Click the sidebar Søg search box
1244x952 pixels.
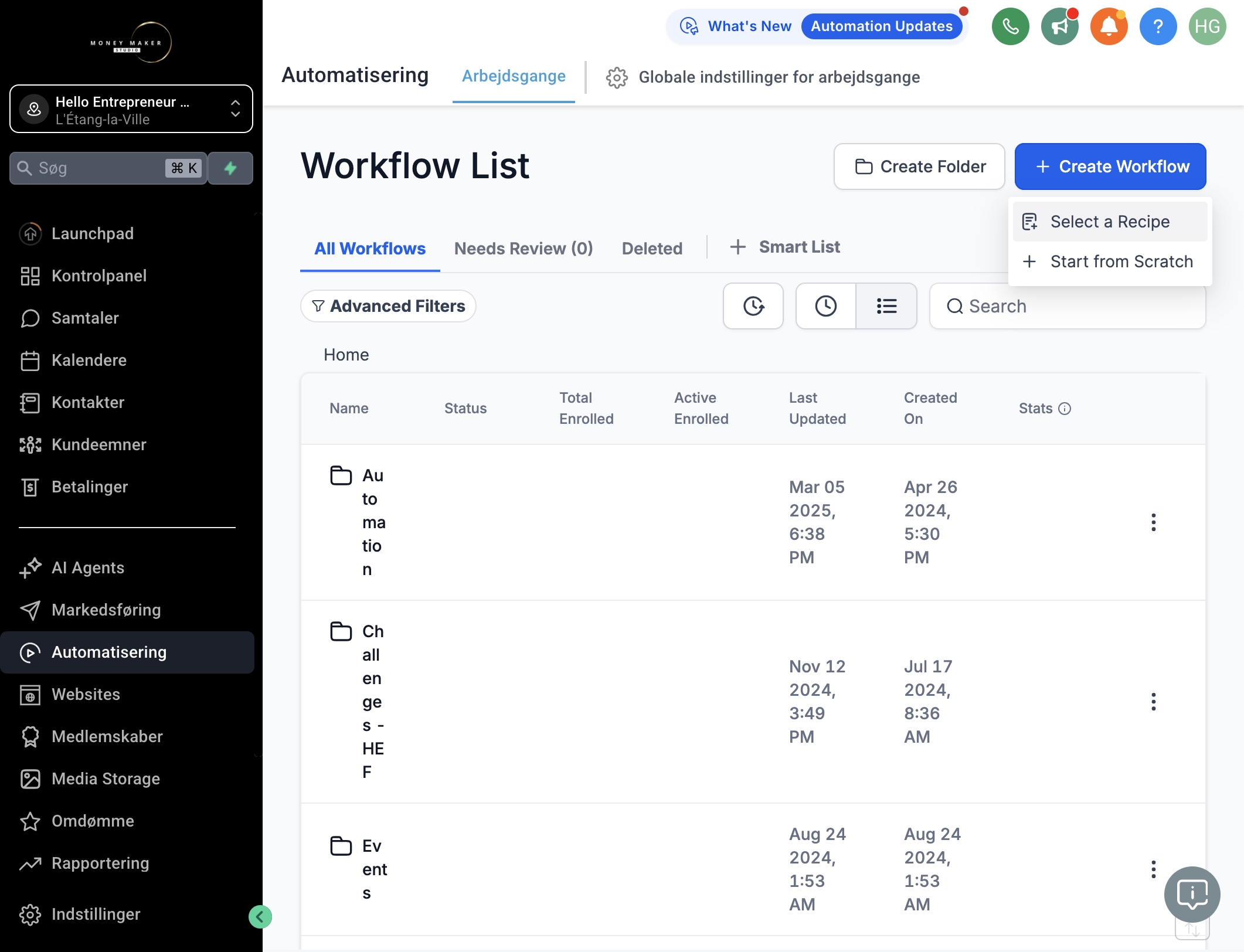(x=108, y=168)
